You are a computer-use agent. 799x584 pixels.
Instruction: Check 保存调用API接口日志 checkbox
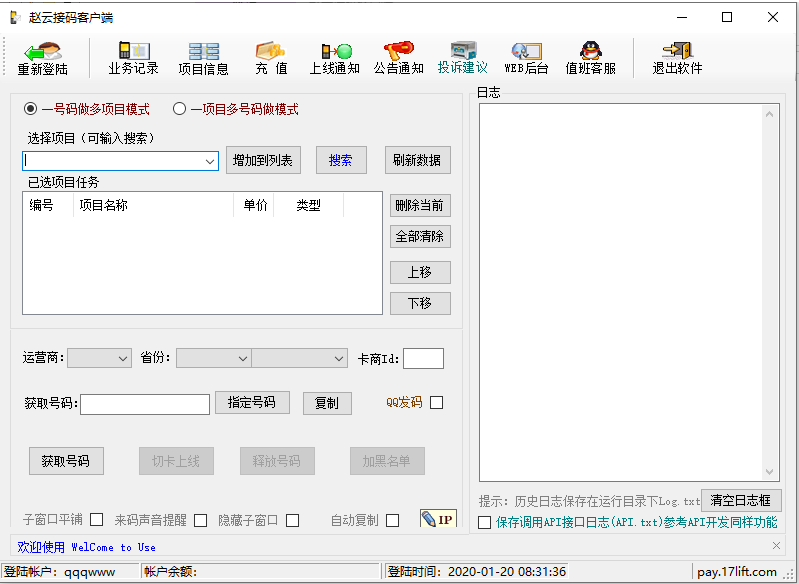tap(485, 522)
